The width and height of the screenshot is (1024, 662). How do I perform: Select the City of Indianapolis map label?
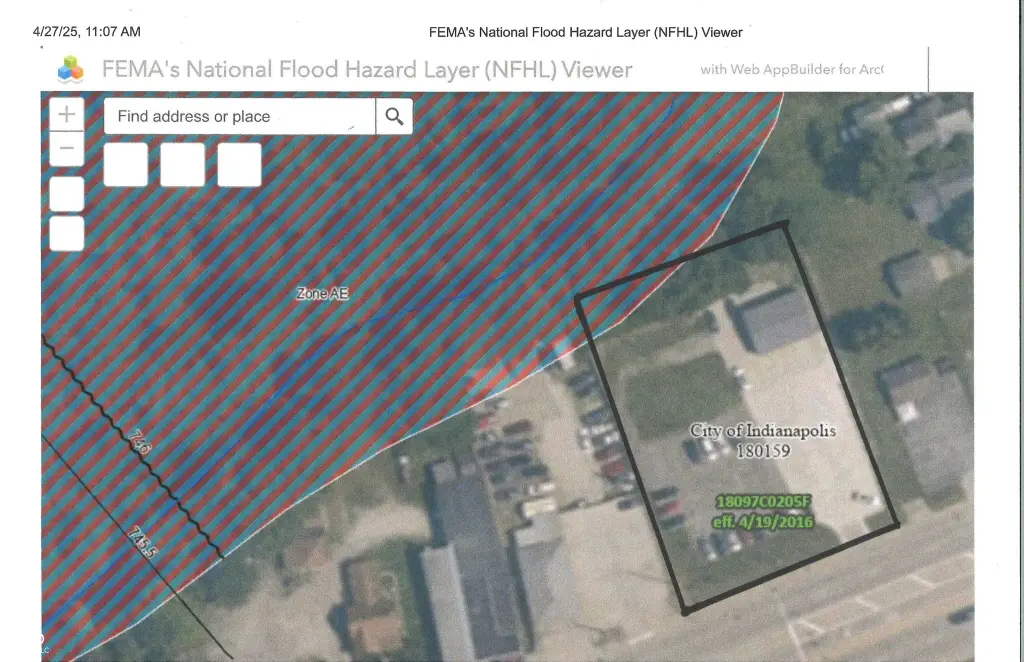pos(763,431)
